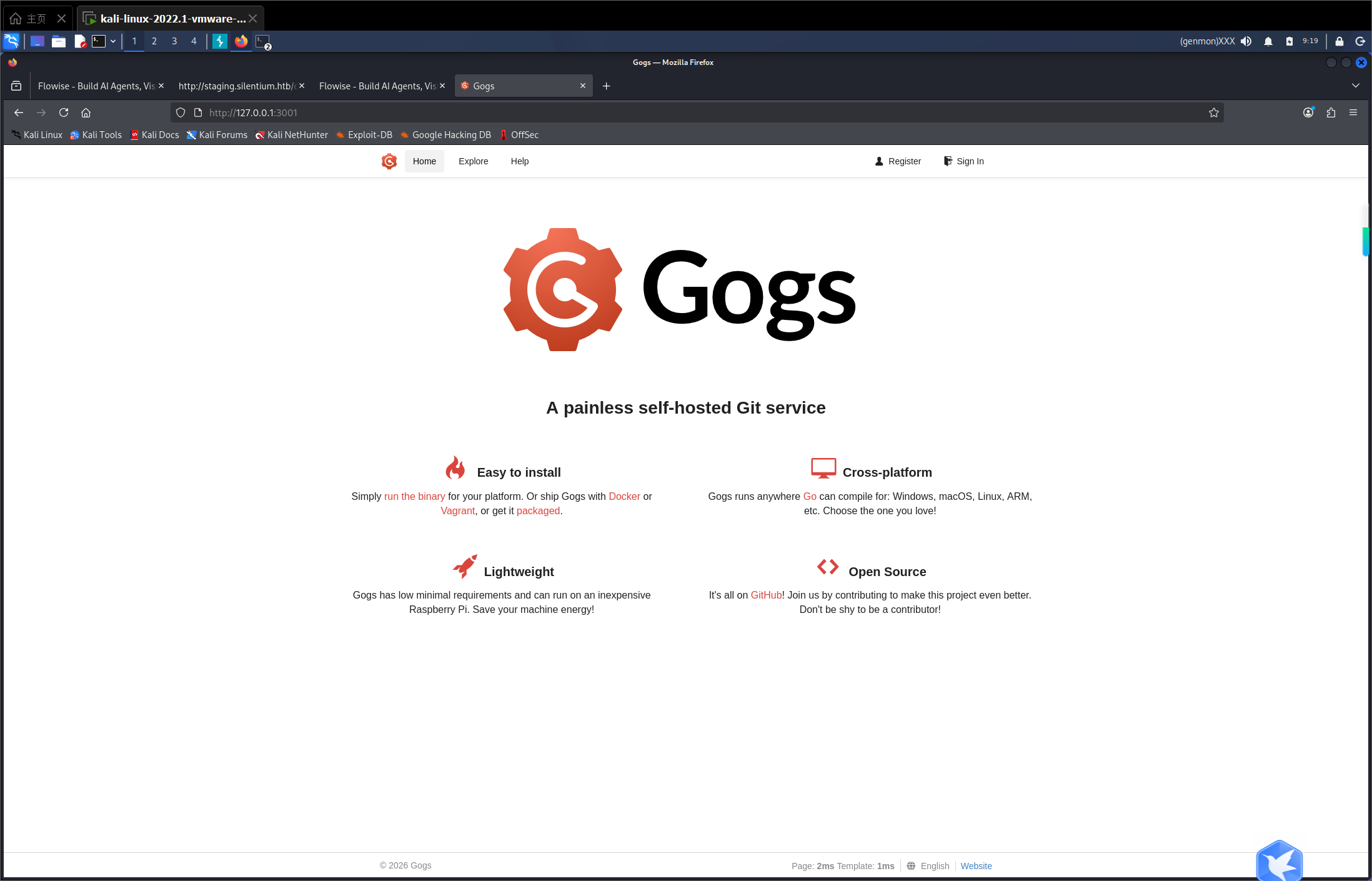Image resolution: width=1372 pixels, height=881 pixels.
Task: Click the site information page icon
Action: [x=198, y=112]
